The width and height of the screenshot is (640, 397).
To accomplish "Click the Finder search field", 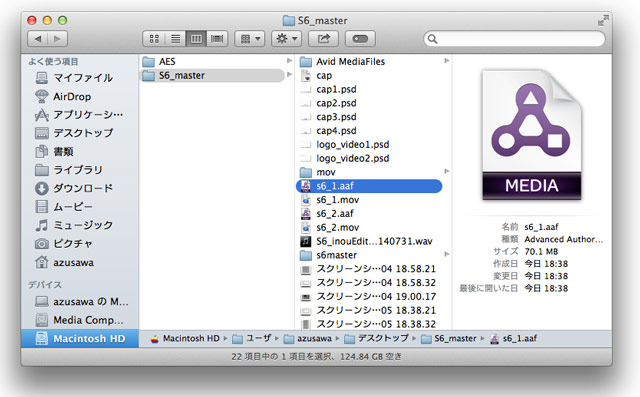I will tap(514, 39).
